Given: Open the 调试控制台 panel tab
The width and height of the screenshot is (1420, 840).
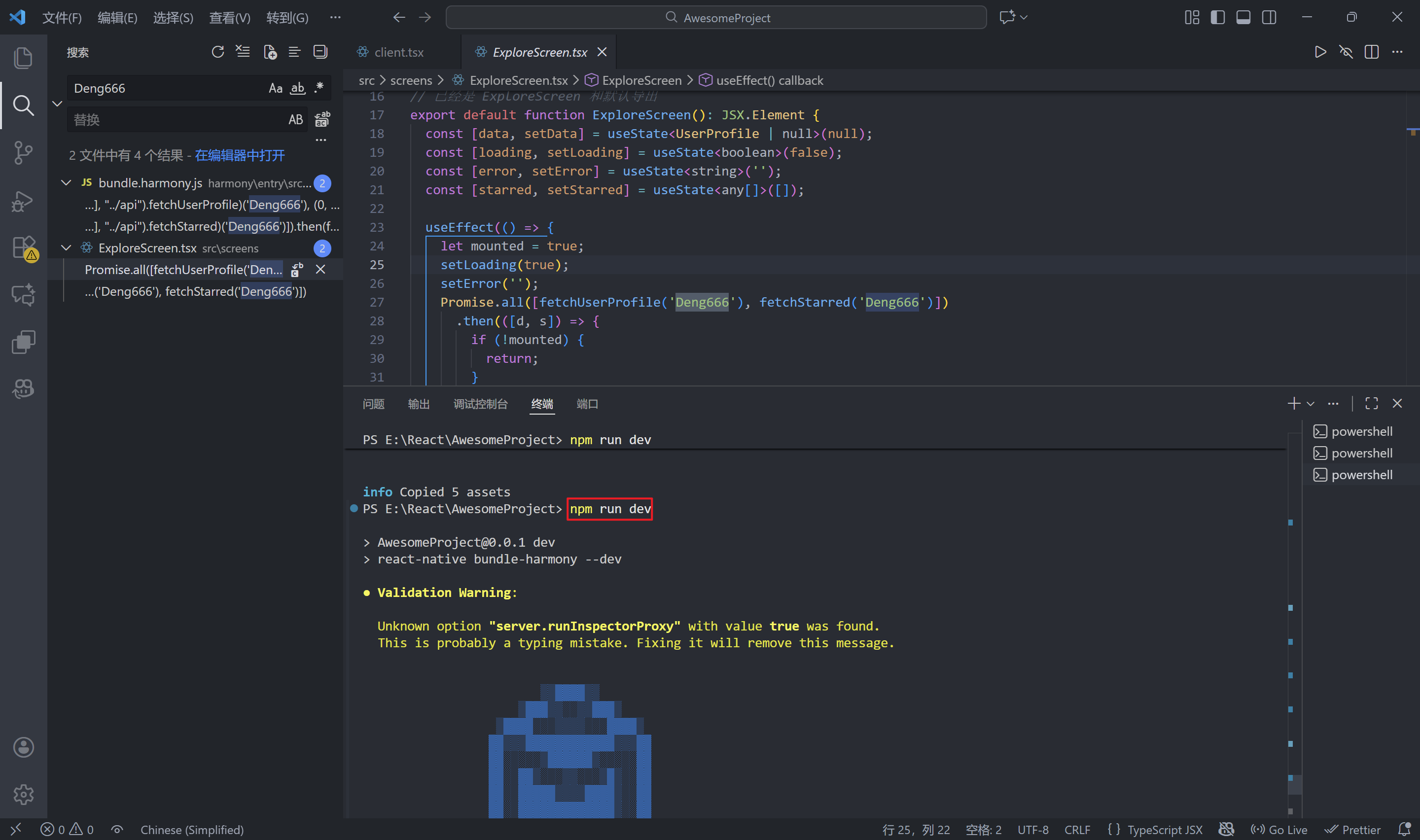Looking at the screenshot, I should (481, 404).
